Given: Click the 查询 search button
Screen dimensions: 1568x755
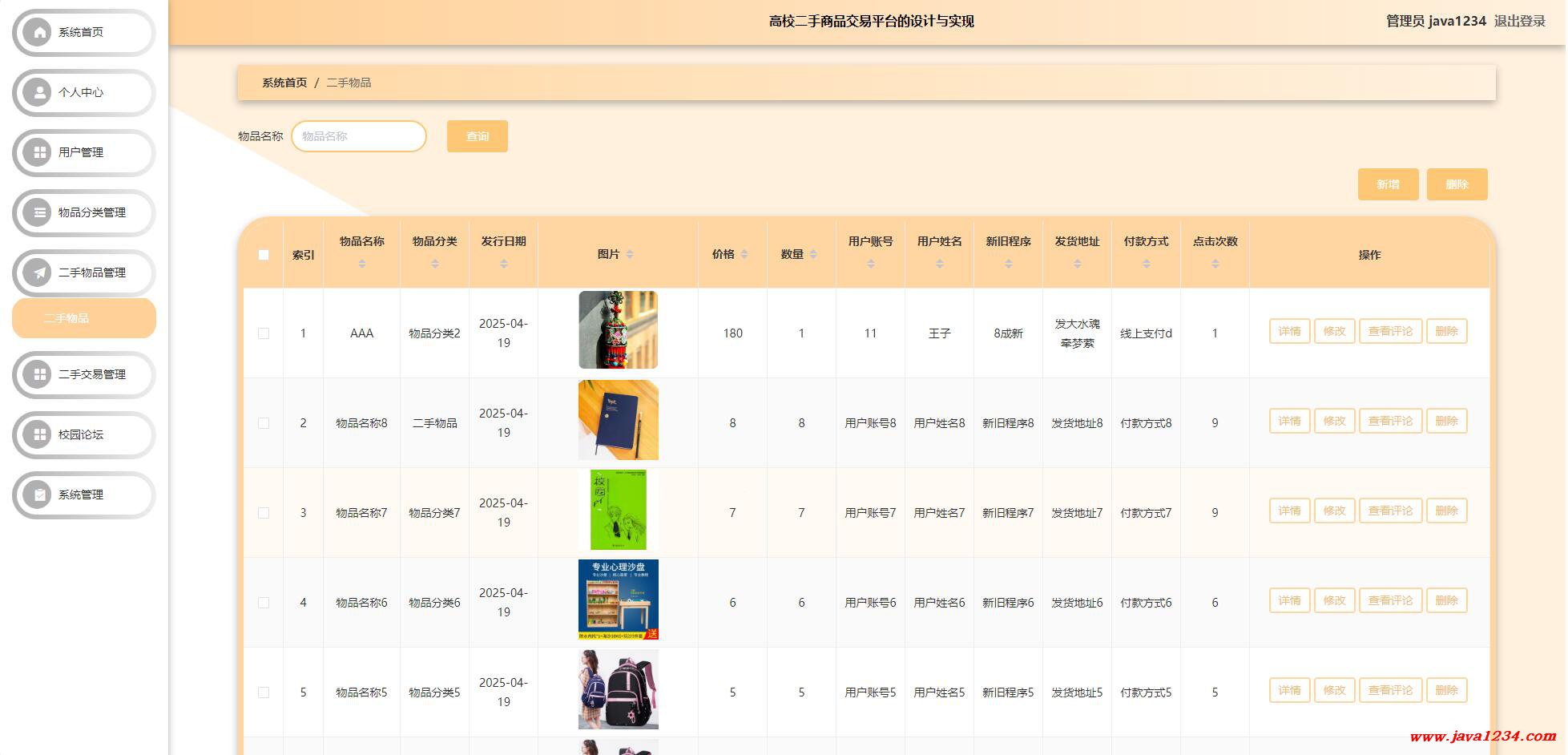Looking at the screenshot, I should pos(478,136).
